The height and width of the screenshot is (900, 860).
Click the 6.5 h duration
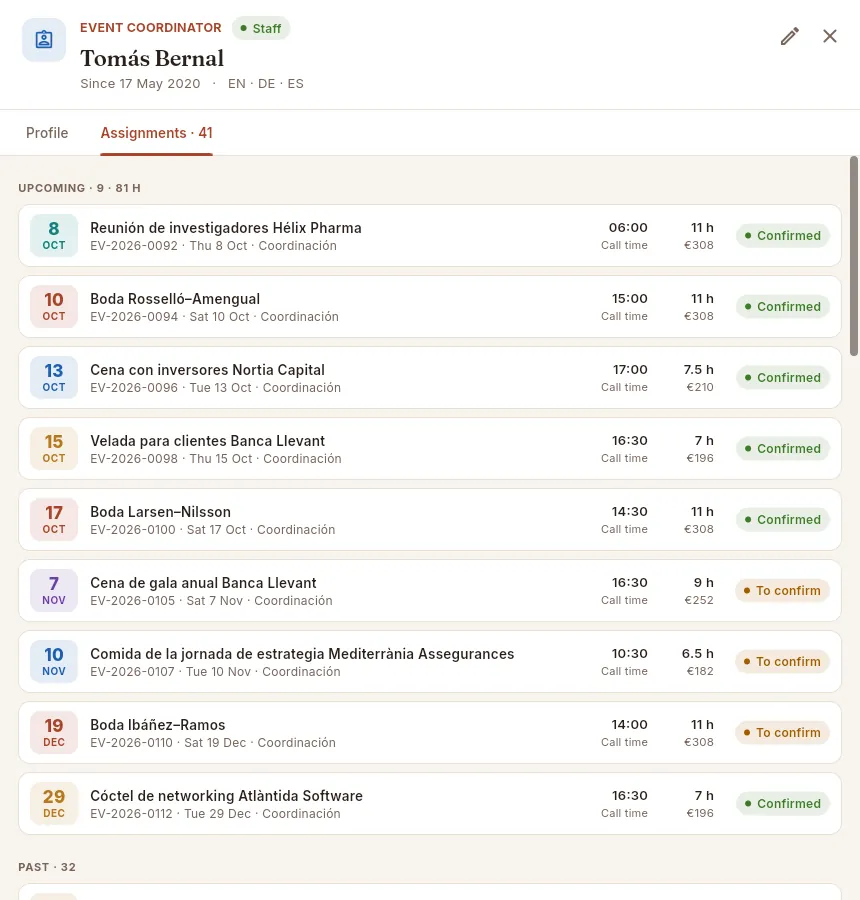pos(698,654)
